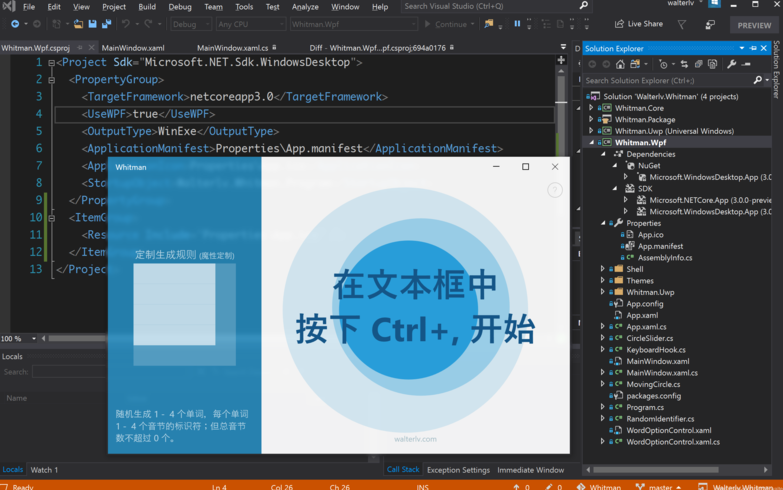This screenshot has width=783, height=490.
Task: Click the App.manifest file node
Action: 660,246
